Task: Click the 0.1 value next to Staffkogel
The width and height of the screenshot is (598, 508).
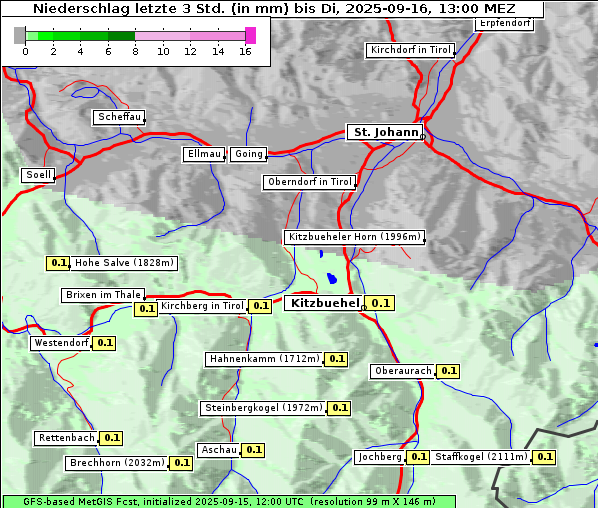Action: click(x=544, y=457)
